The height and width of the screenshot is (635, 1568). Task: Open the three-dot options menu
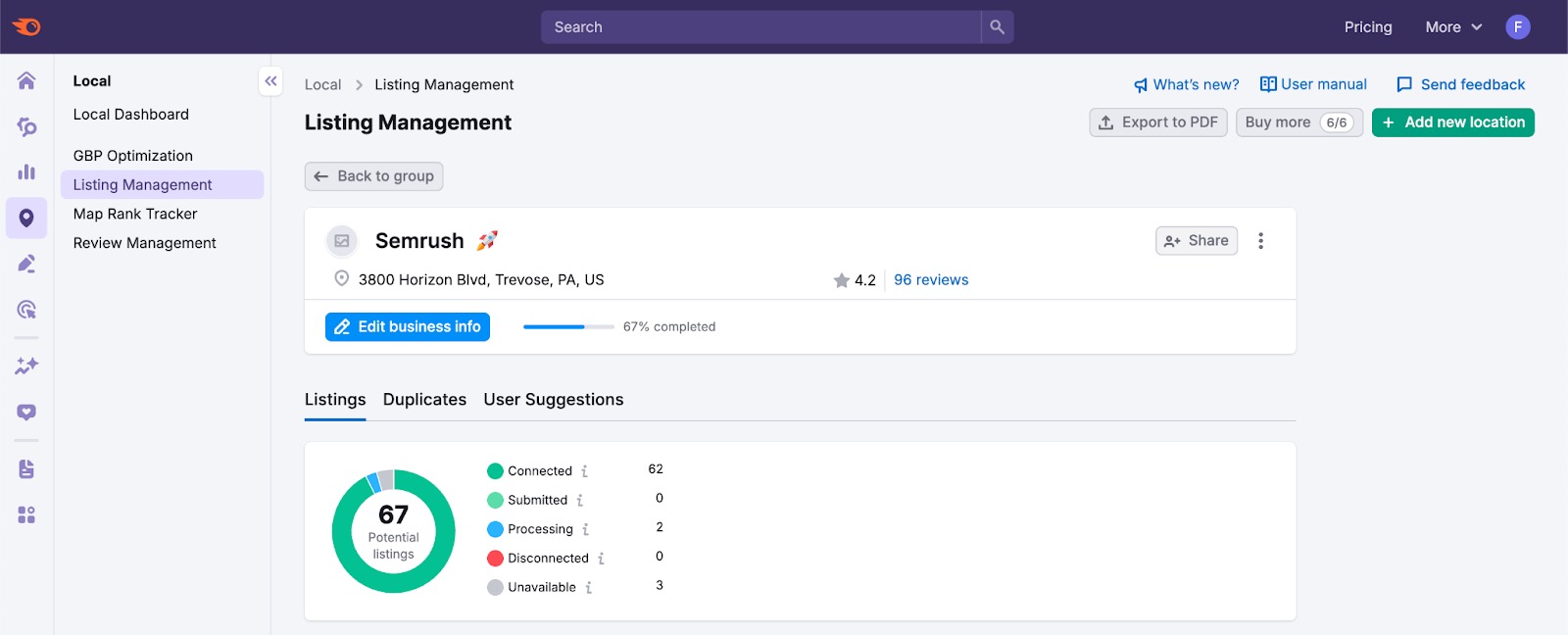[x=1260, y=241]
